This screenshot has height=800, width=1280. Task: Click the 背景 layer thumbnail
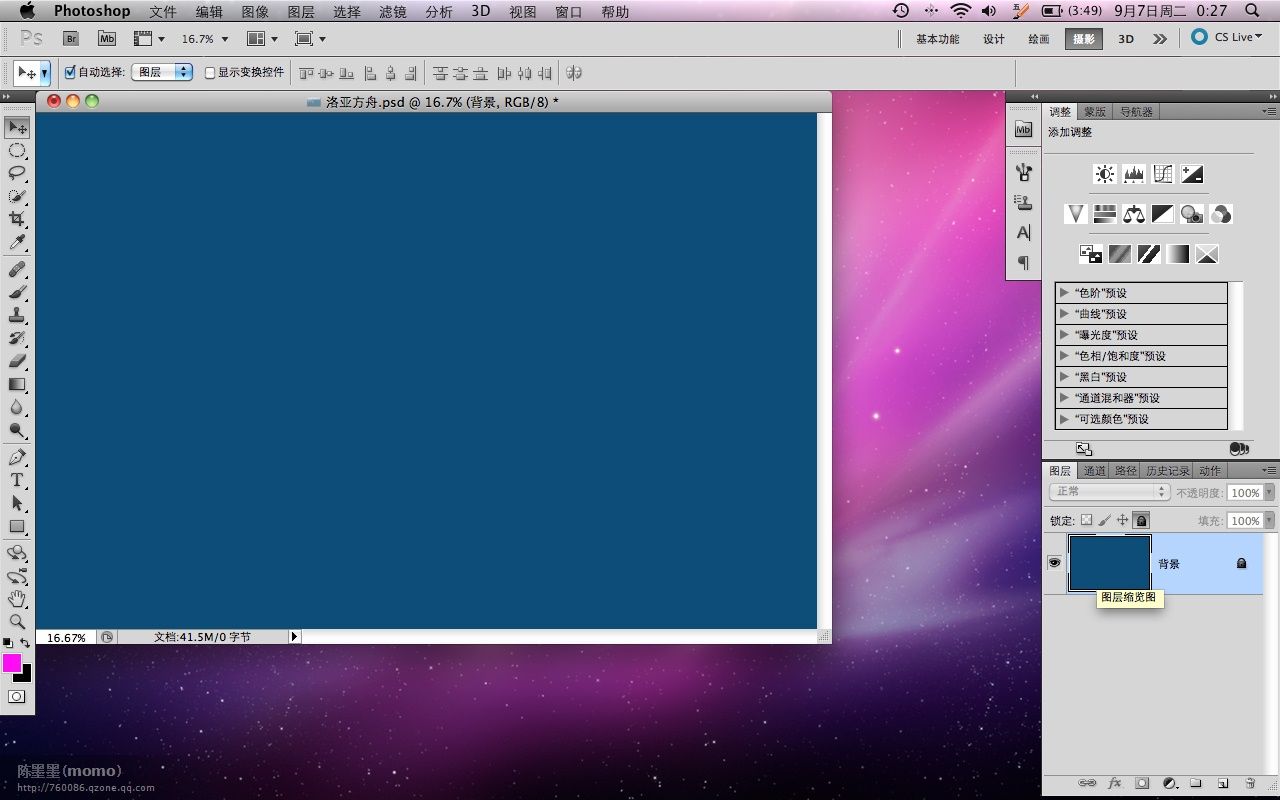(x=1109, y=563)
